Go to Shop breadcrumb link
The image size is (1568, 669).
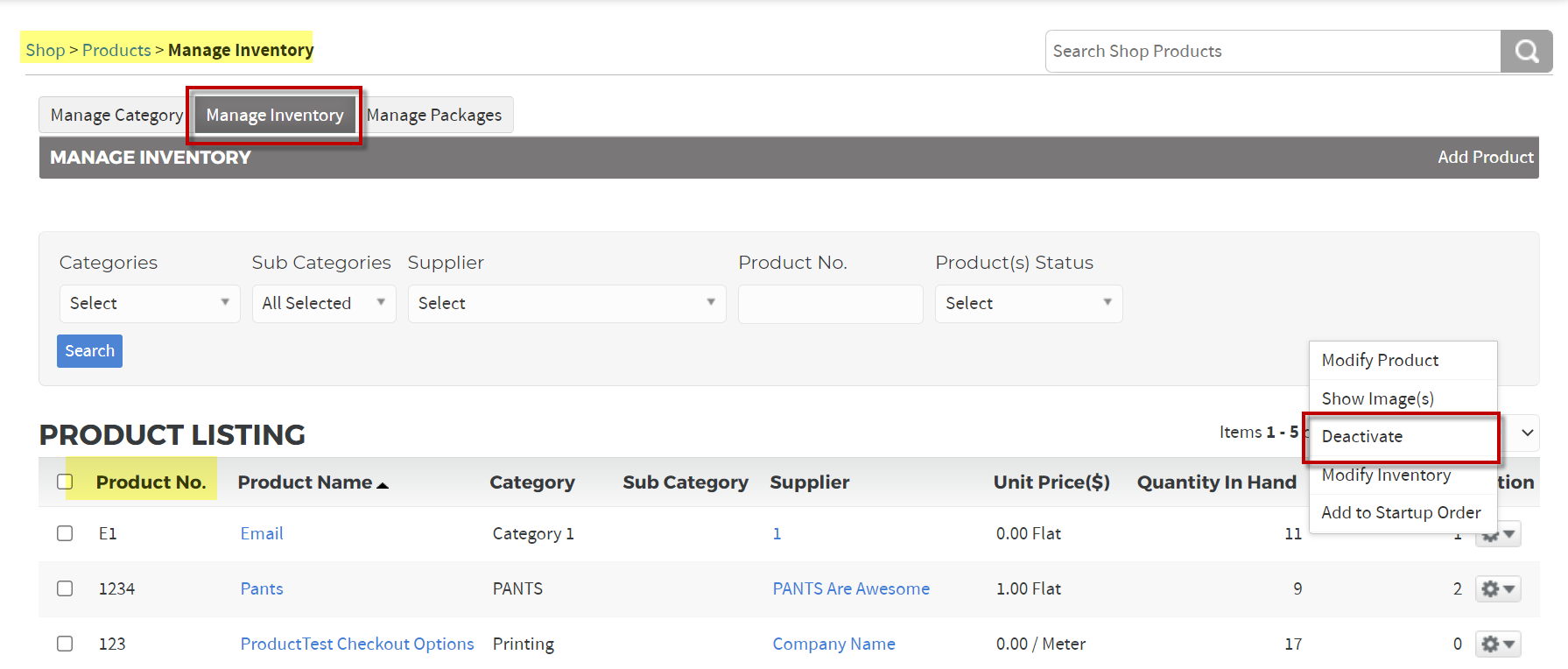(x=46, y=50)
